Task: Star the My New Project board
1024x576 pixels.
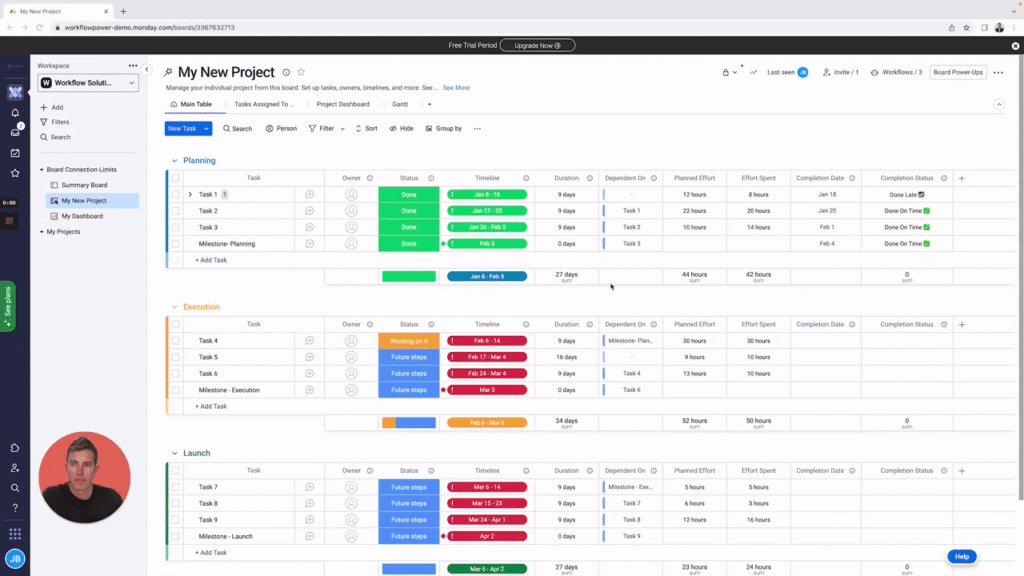Action: (x=301, y=72)
